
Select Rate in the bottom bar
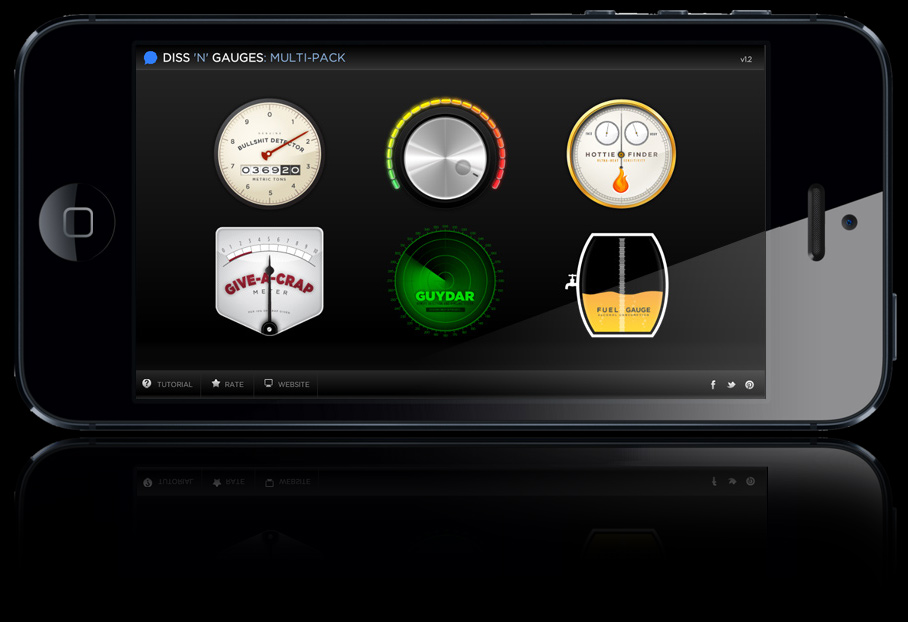234,385
